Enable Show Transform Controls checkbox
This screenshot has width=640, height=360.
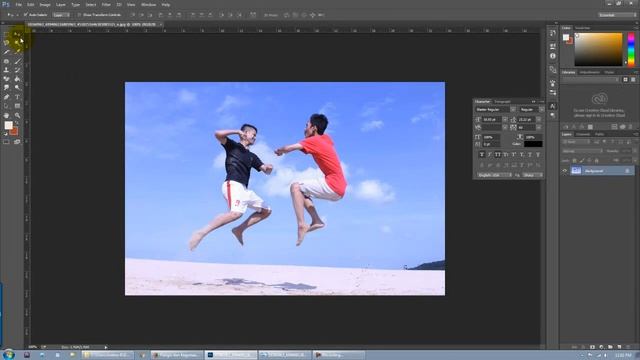79,15
